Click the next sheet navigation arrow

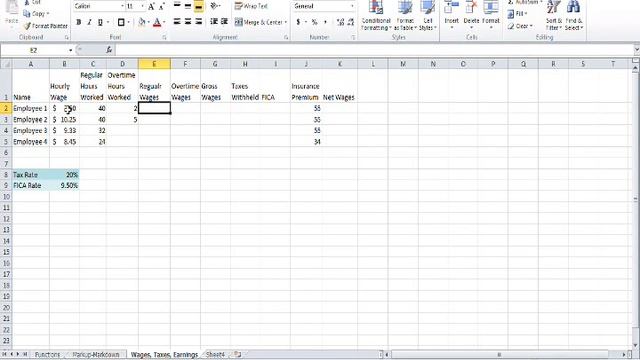[18, 354]
